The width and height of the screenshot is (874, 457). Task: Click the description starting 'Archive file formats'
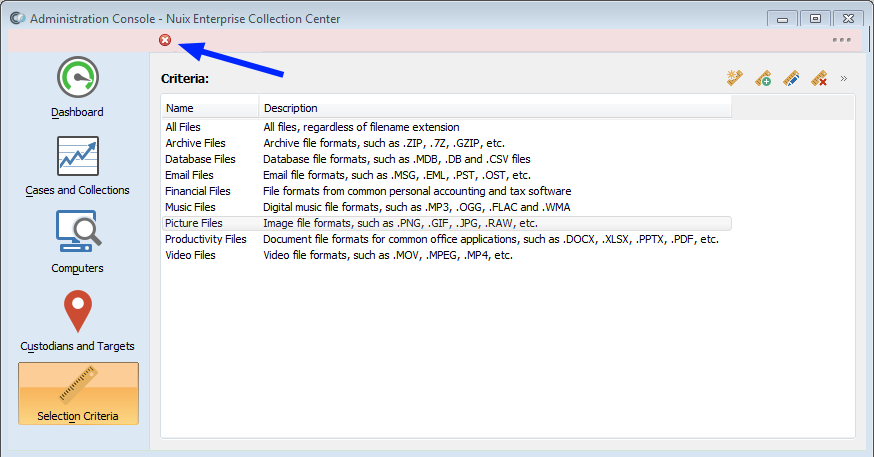[384, 143]
